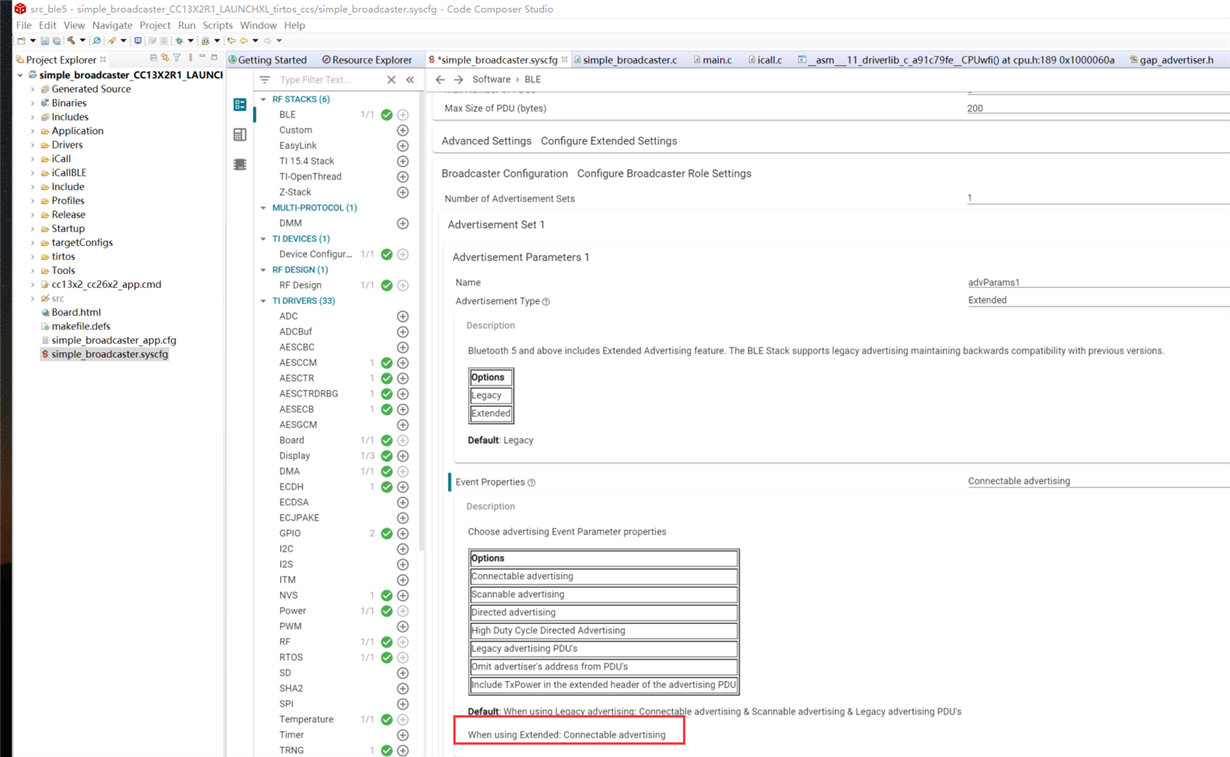The height and width of the screenshot is (757, 1230).
Task: Open the Scripts menu
Action: coord(217,25)
